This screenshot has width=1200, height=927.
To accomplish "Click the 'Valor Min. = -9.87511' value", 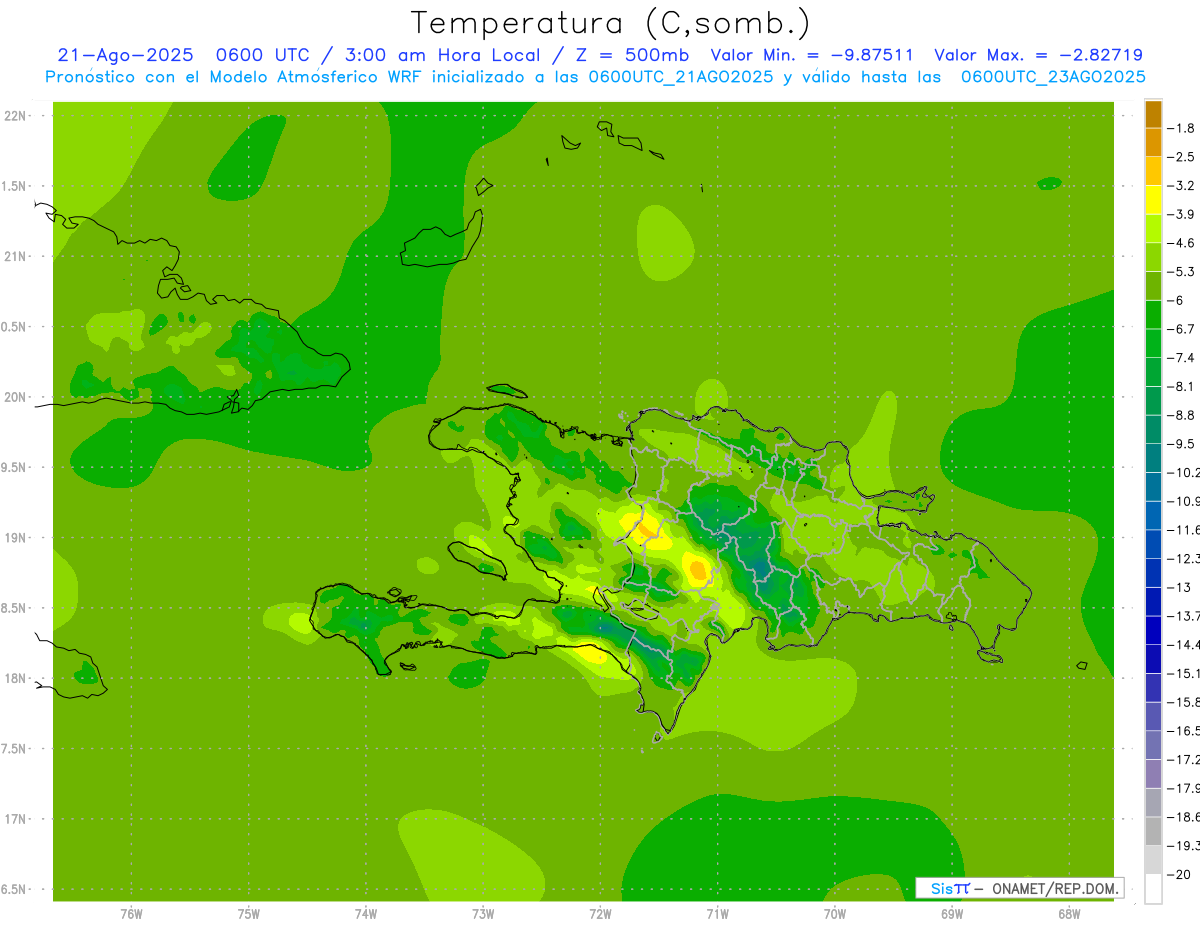I will point(811,55).
